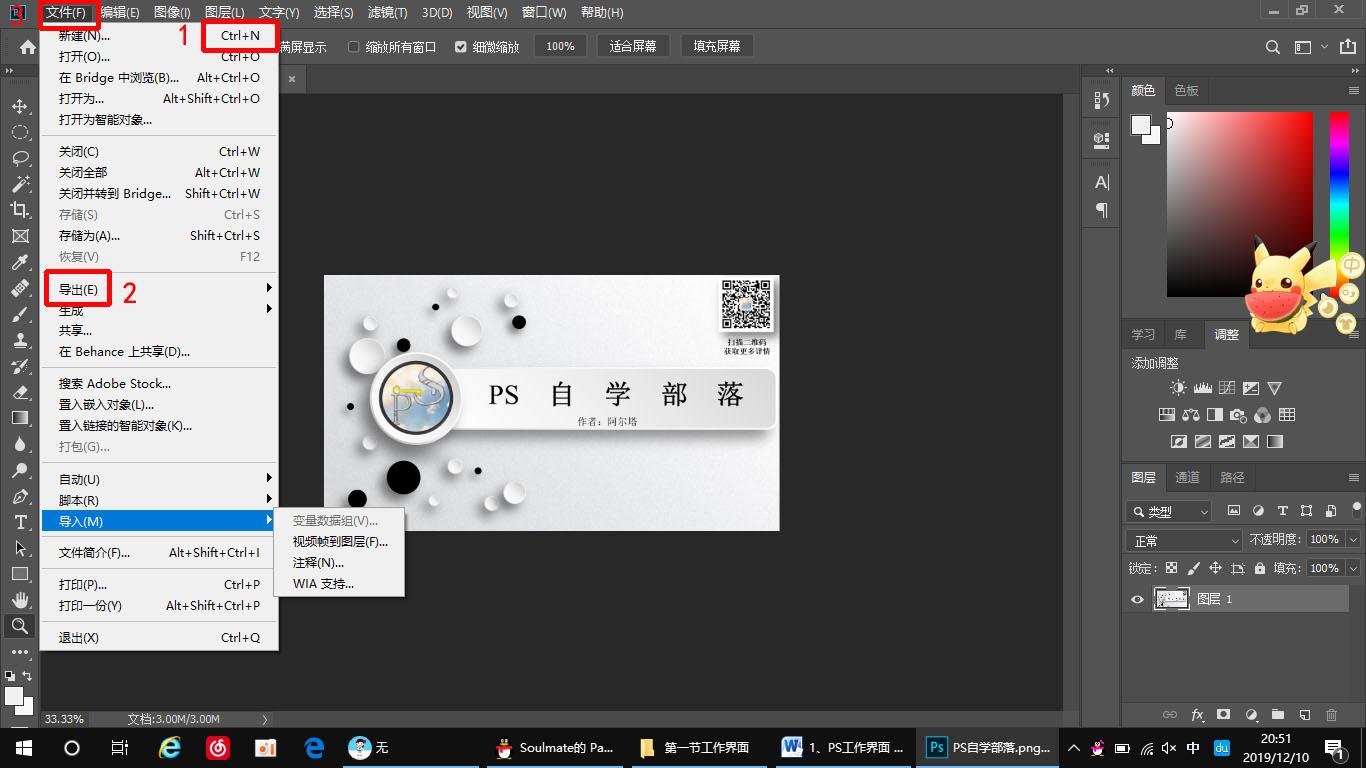Open the search magnifier at top right
The width and height of the screenshot is (1366, 768).
(1273, 47)
